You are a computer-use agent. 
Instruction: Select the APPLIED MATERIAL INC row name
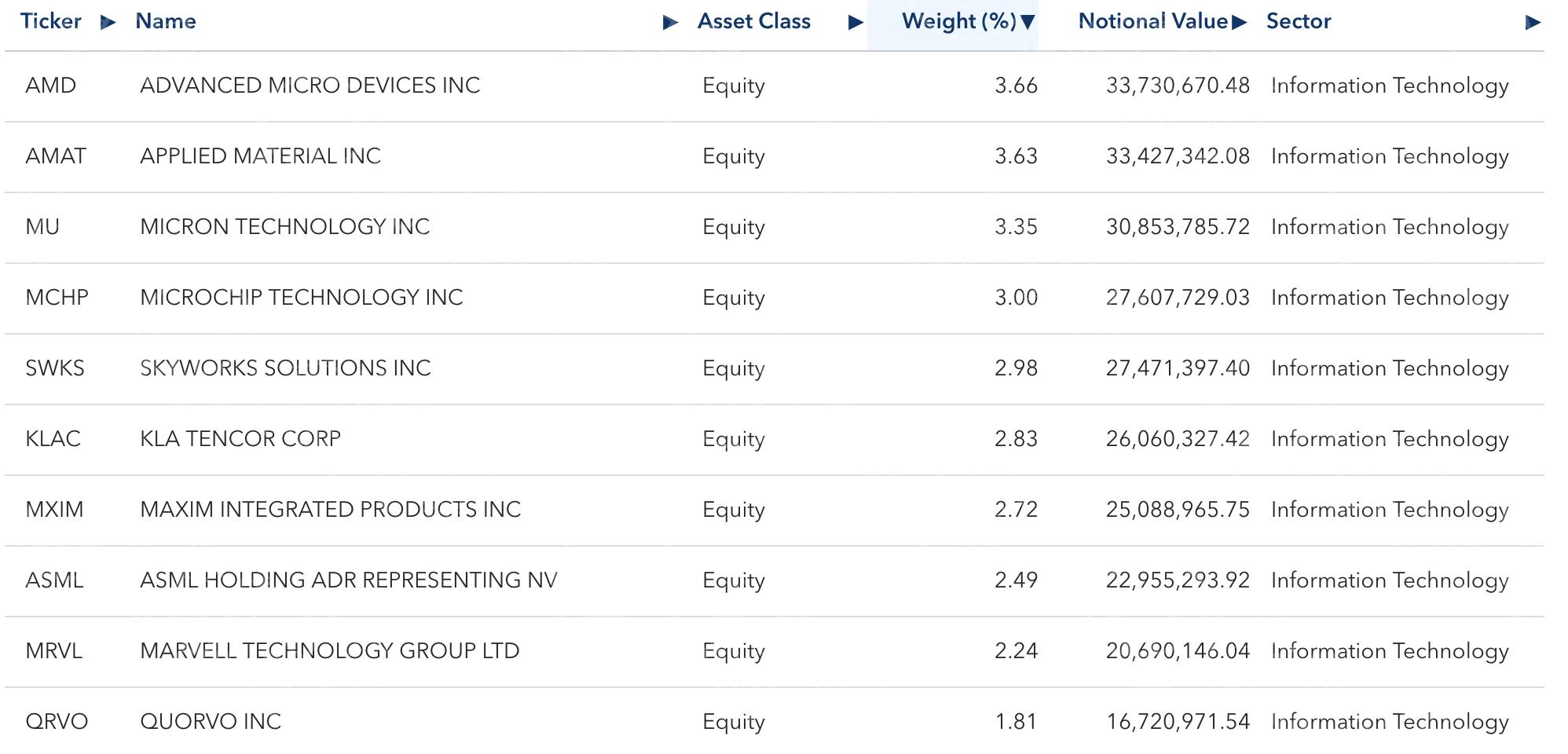pyautogui.click(x=260, y=156)
